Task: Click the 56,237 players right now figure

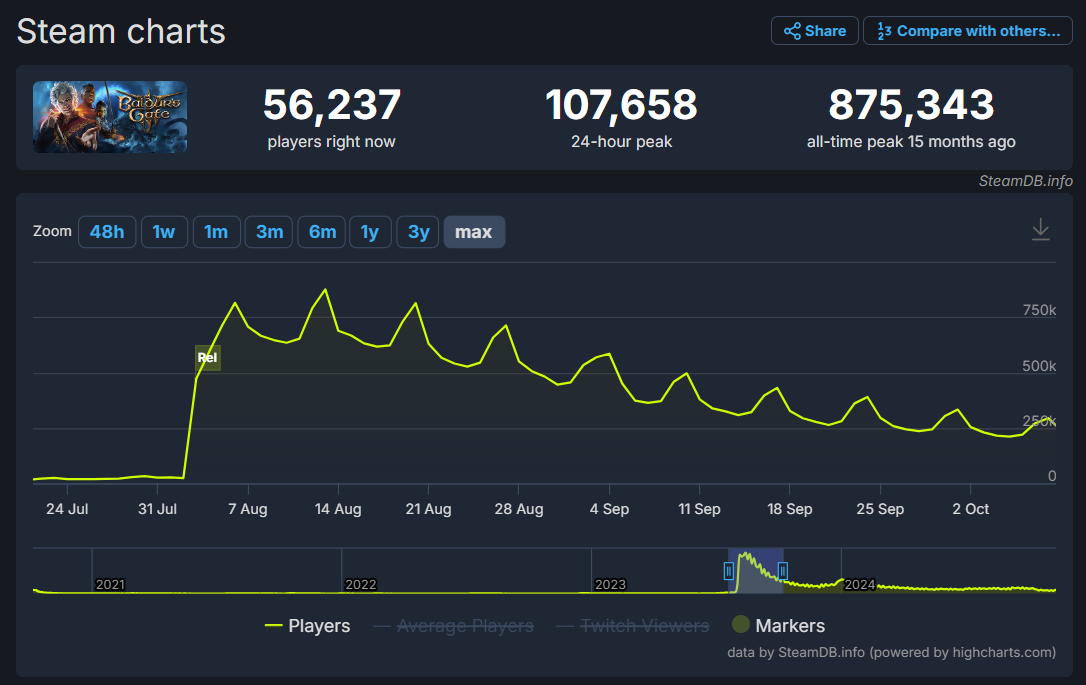Action: click(332, 105)
